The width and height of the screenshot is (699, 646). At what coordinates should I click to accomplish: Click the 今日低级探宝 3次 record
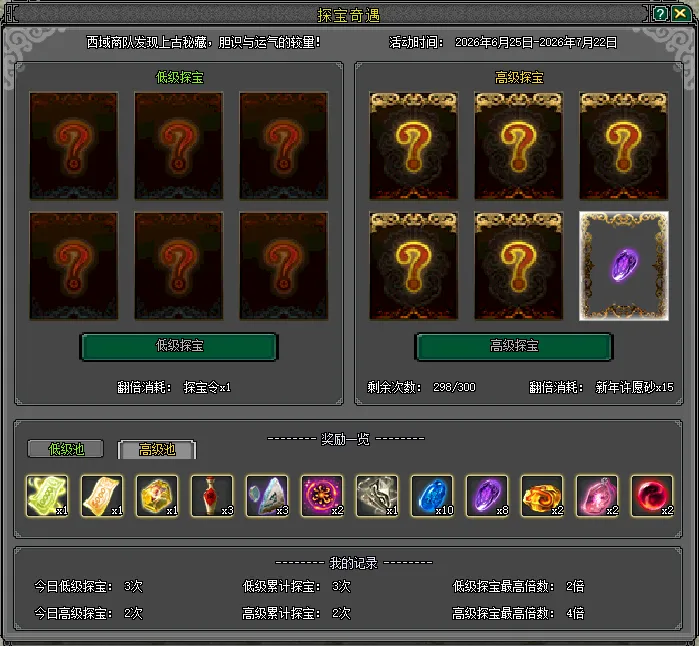[88, 586]
